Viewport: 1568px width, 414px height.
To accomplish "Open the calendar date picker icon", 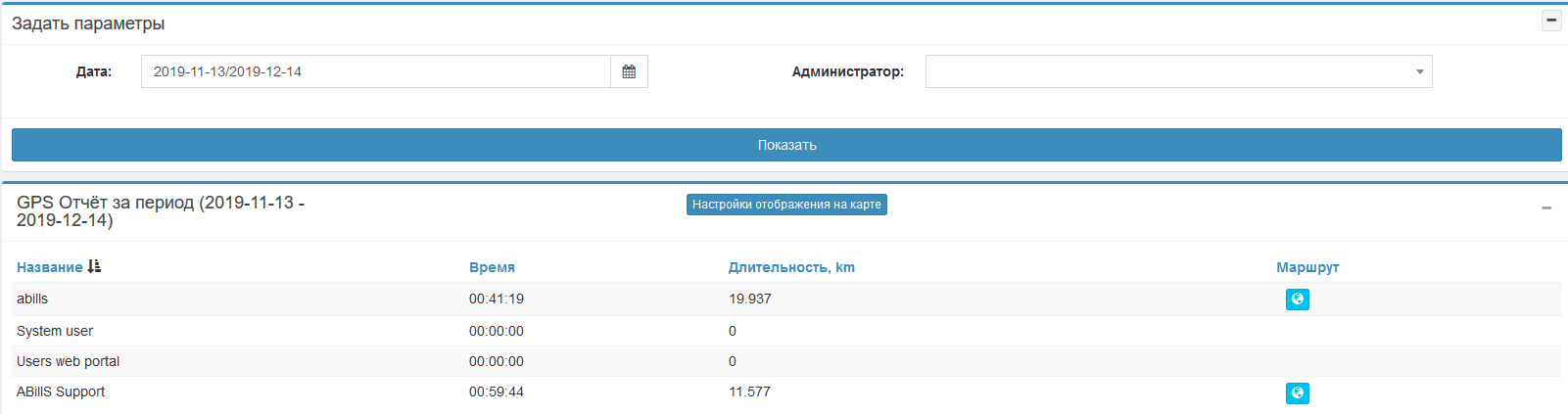I will pyautogui.click(x=629, y=71).
